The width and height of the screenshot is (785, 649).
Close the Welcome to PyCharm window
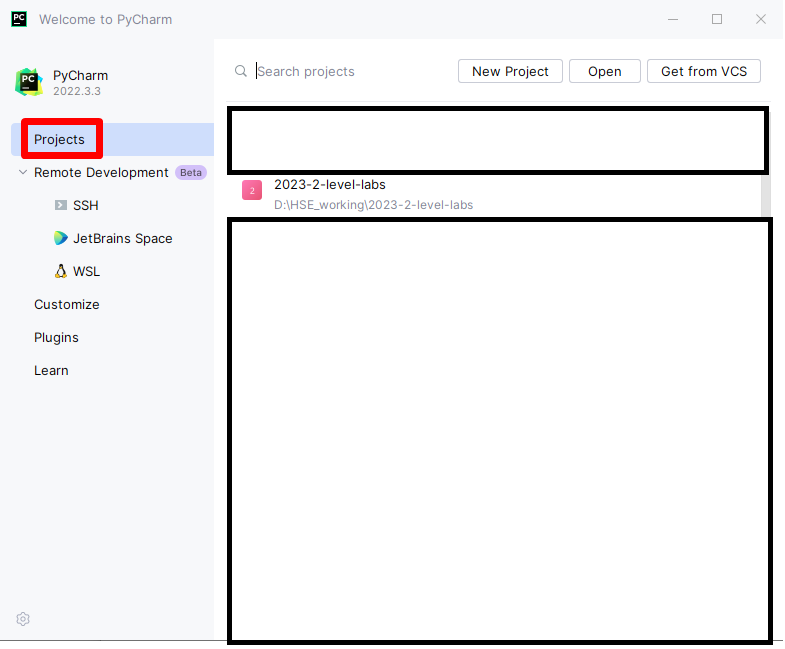pyautogui.click(x=761, y=19)
